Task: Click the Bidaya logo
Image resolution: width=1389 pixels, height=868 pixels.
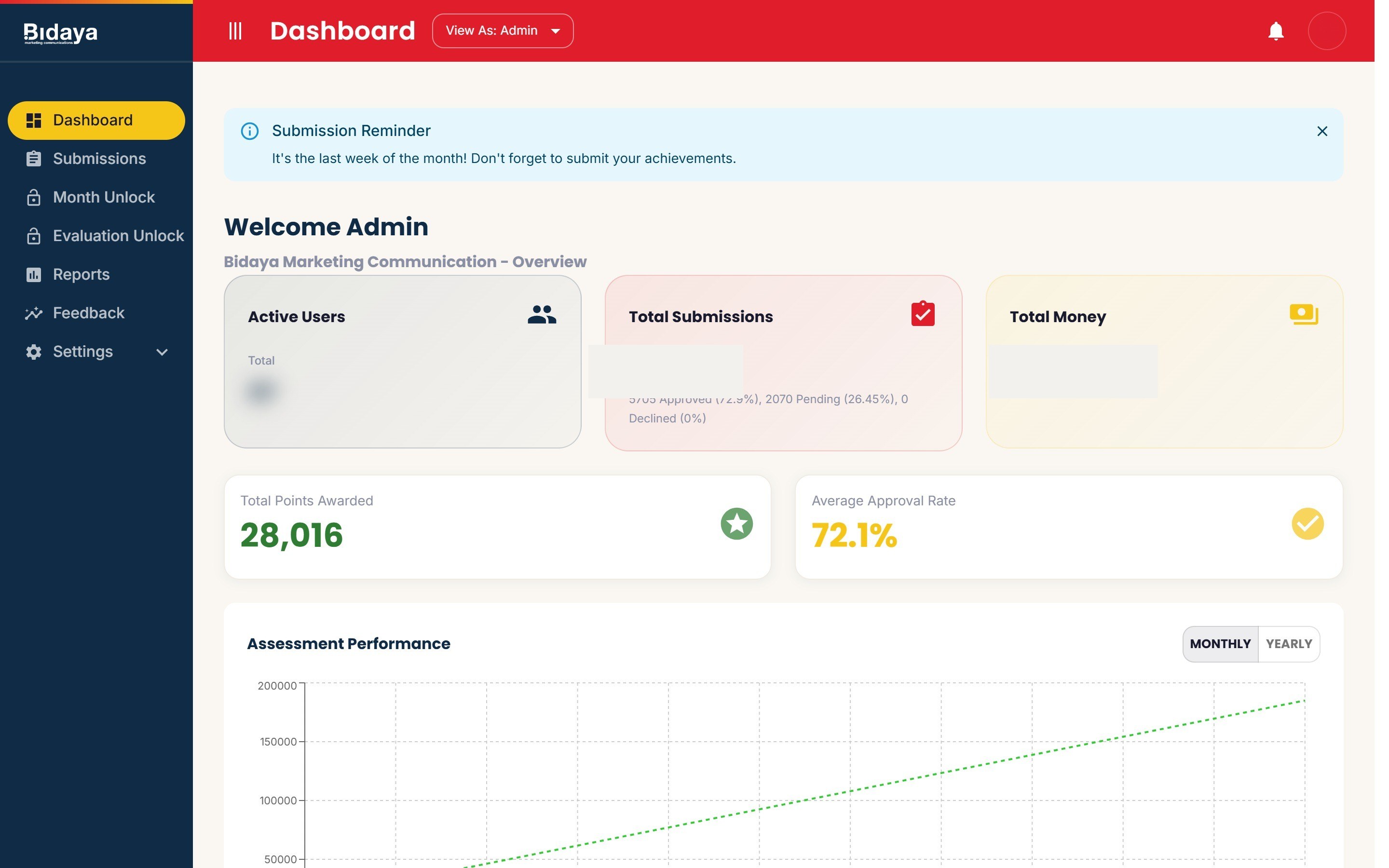Action: tap(60, 33)
